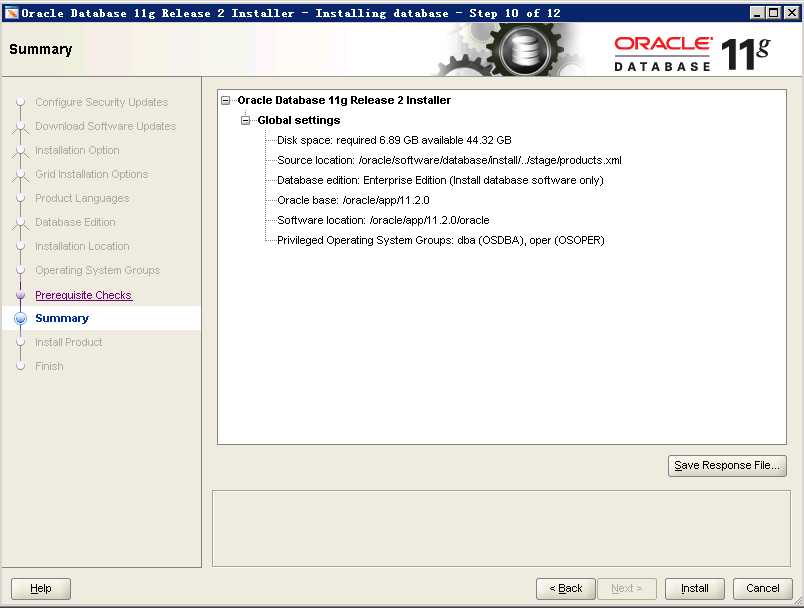Click the Install button

pyautogui.click(x=695, y=589)
